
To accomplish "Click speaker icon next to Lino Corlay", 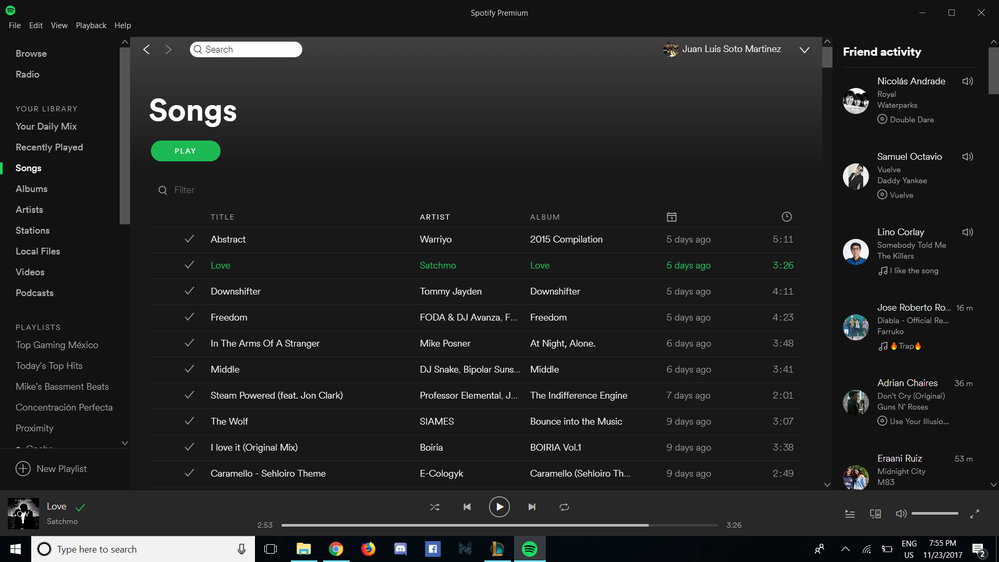I will click(x=968, y=232).
